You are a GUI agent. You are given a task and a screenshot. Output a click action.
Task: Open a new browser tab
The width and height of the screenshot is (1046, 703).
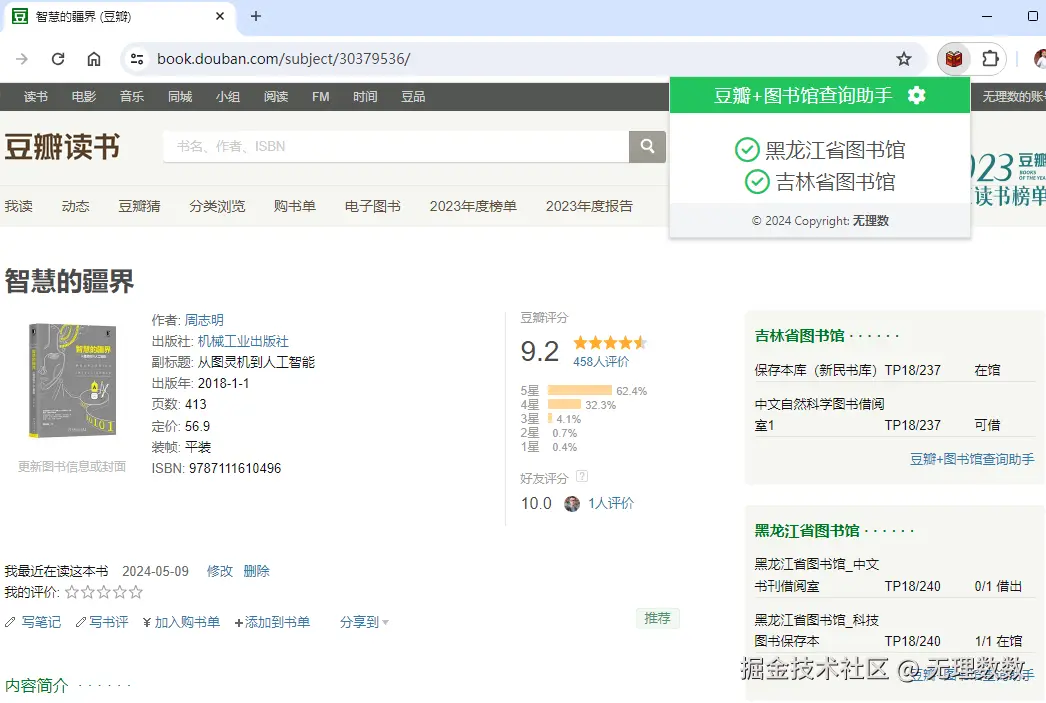coord(255,16)
